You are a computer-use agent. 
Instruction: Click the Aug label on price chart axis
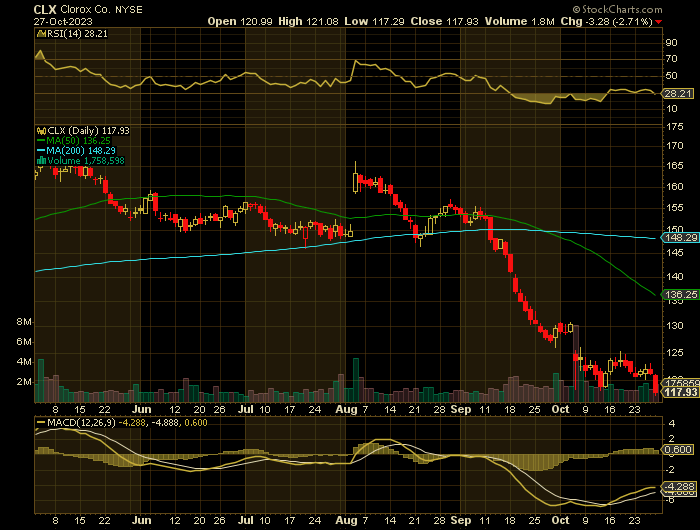pyautogui.click(x=346, y=409)
